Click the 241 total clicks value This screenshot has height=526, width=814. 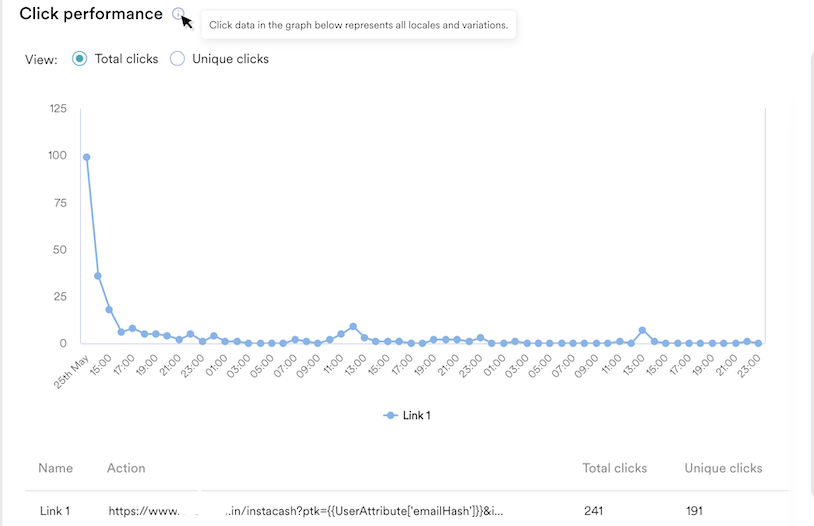[593, 511]
